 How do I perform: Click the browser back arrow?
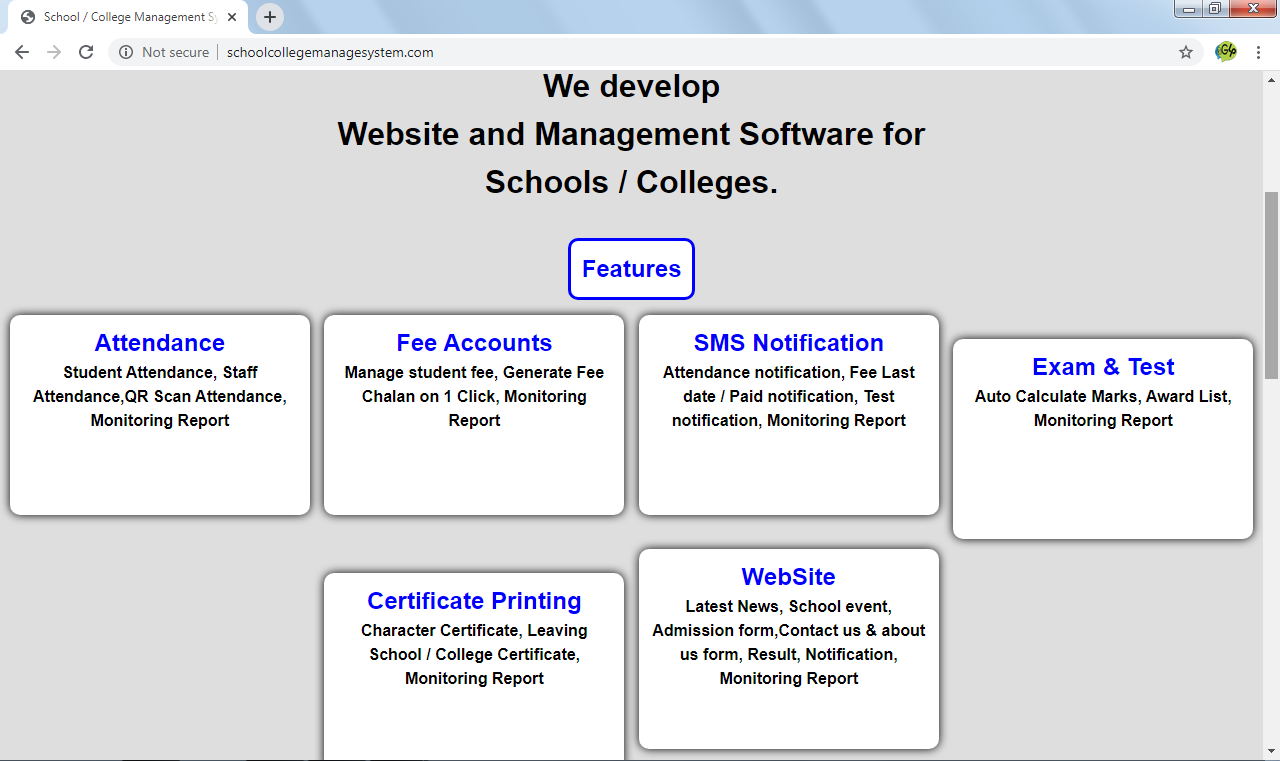(22, 52)
